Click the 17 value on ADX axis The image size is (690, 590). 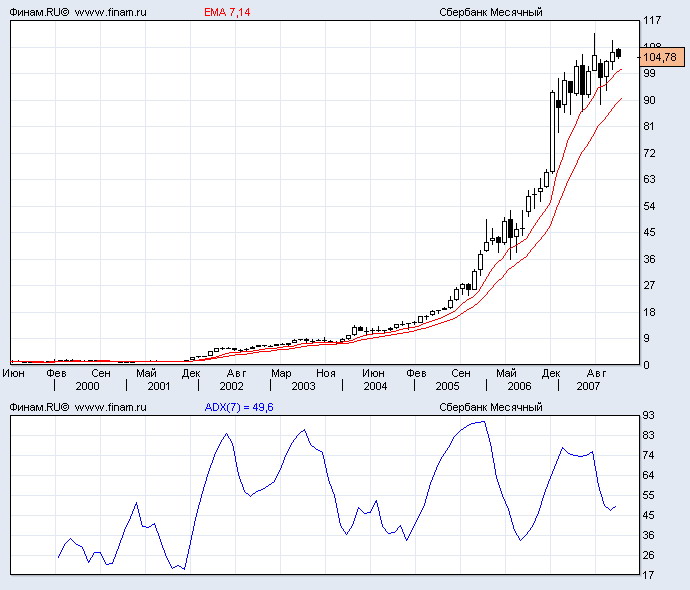650,575
